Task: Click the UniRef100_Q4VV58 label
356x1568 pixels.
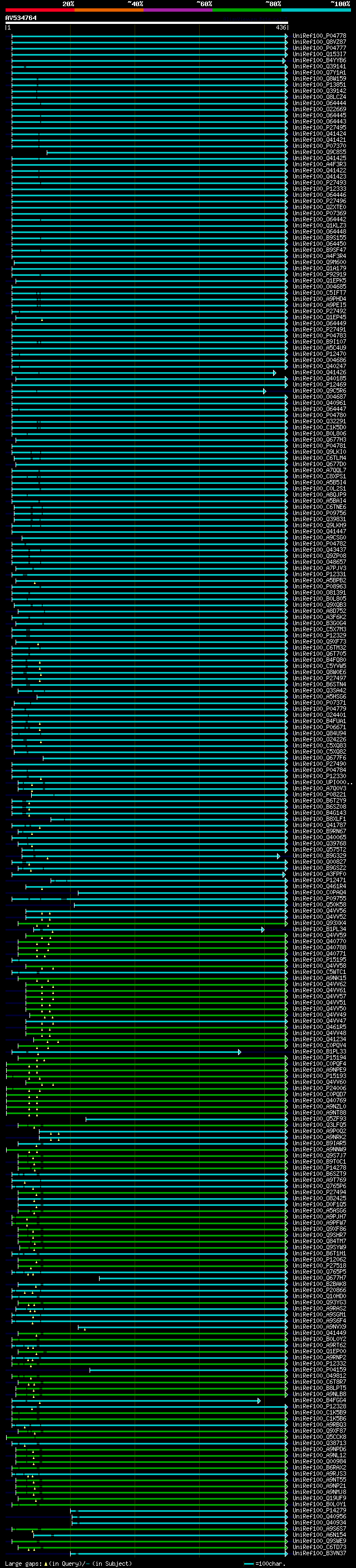Action: 319,966
